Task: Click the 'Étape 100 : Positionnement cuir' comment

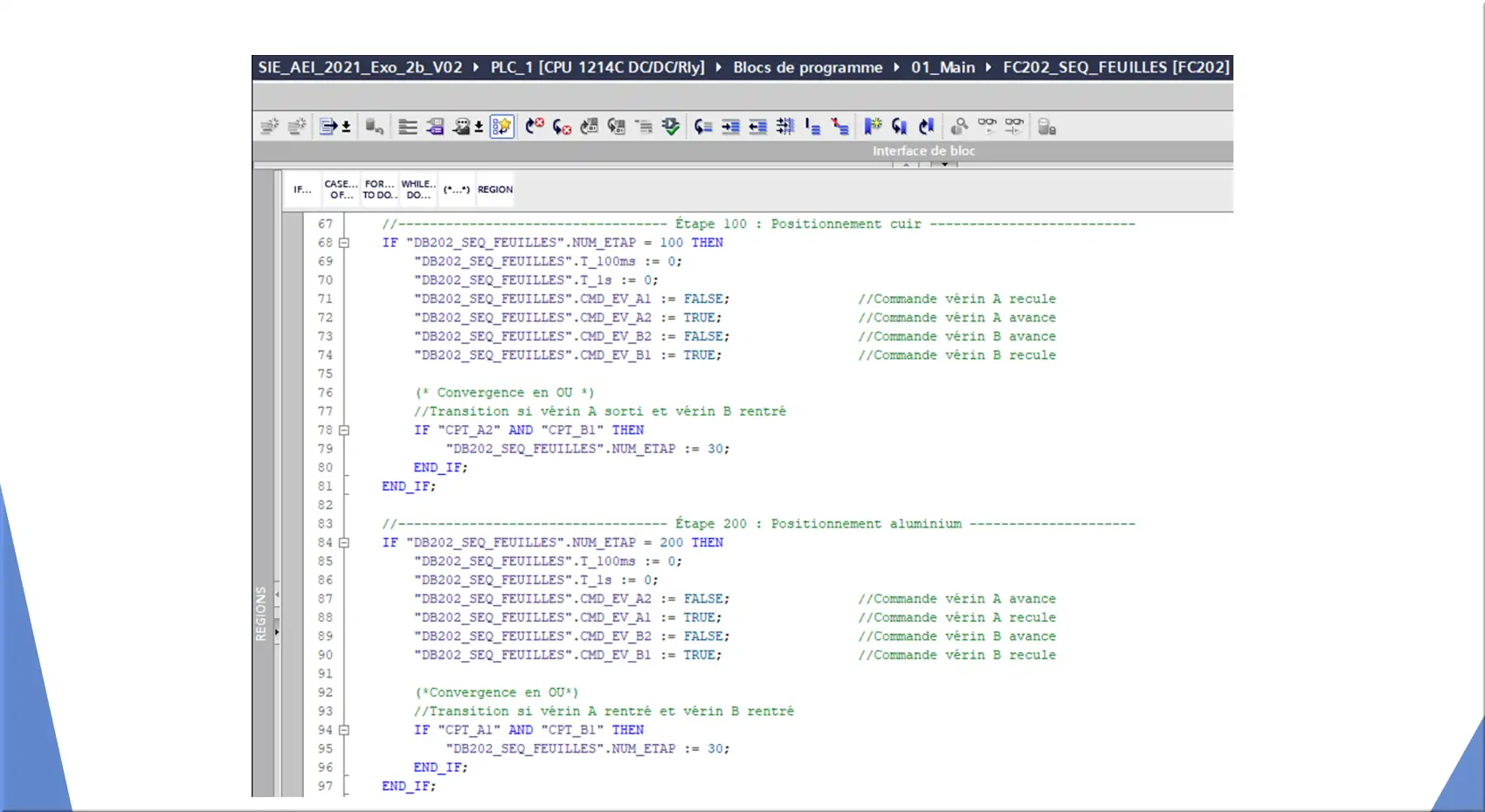Action: click(798, 224)
